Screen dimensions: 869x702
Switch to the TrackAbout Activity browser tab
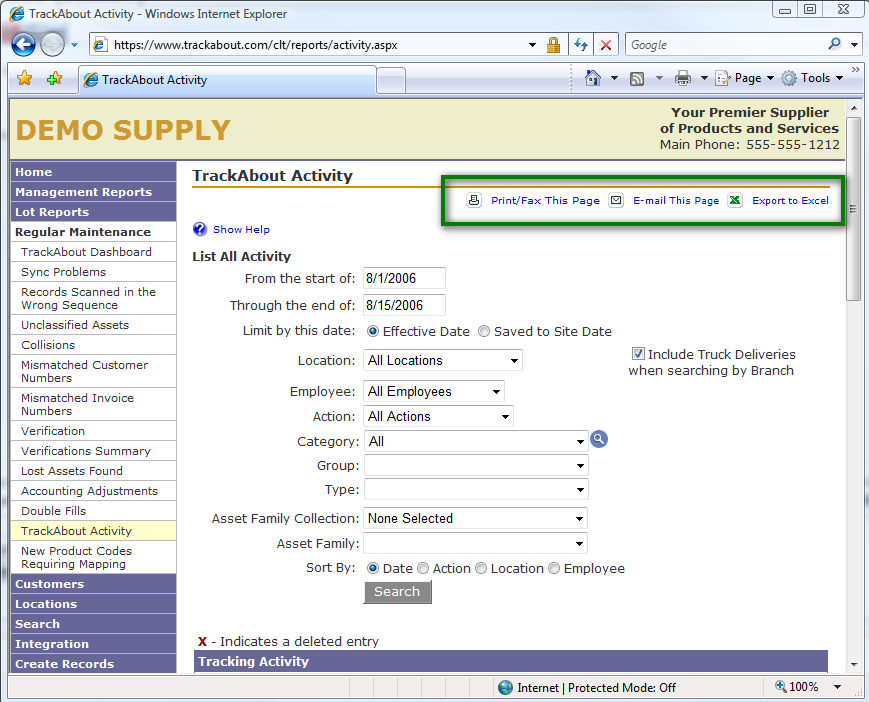pyautogui.click(x=227, y=80)
